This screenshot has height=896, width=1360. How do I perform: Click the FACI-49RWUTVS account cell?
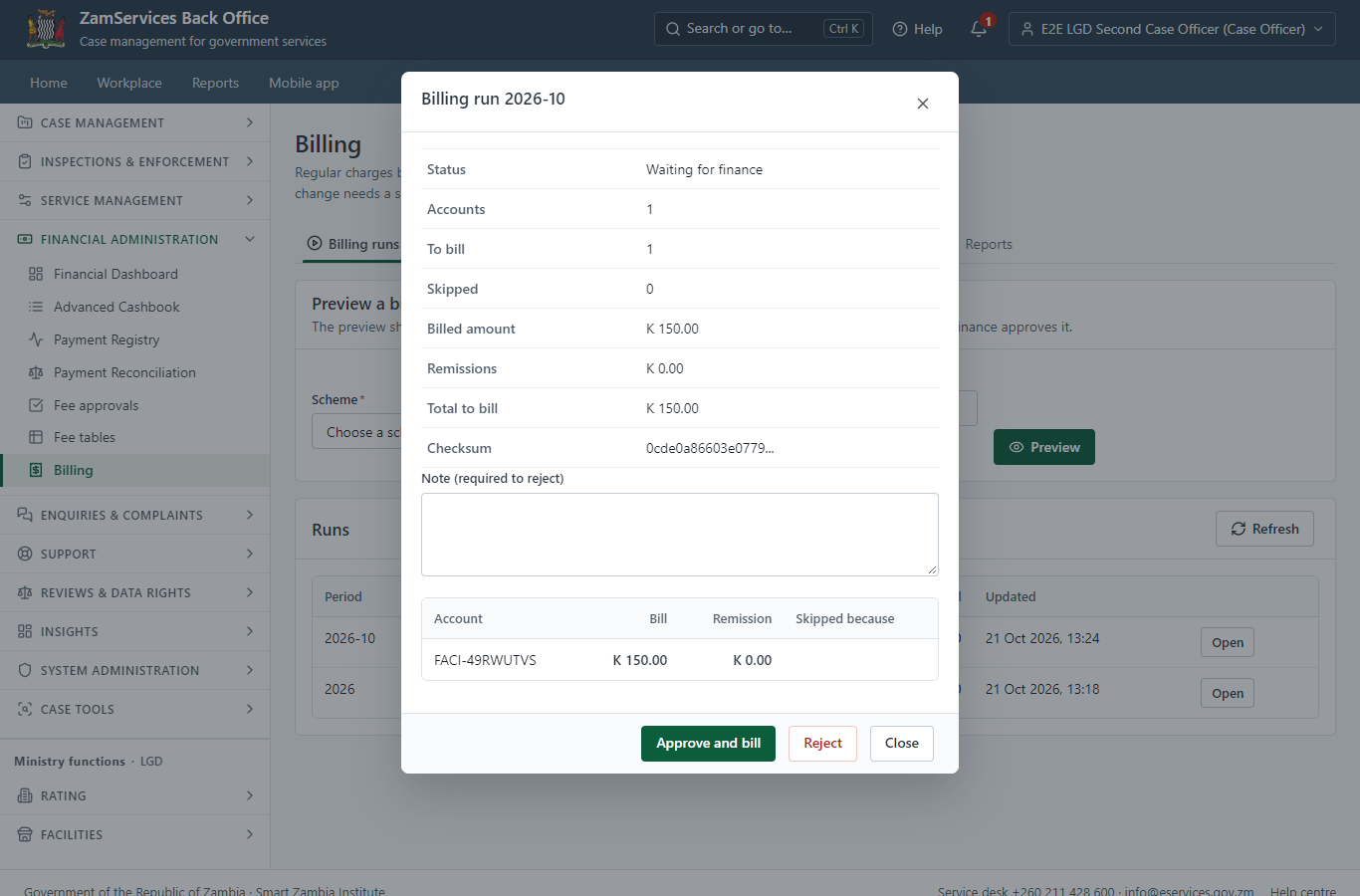pos(485,660)
